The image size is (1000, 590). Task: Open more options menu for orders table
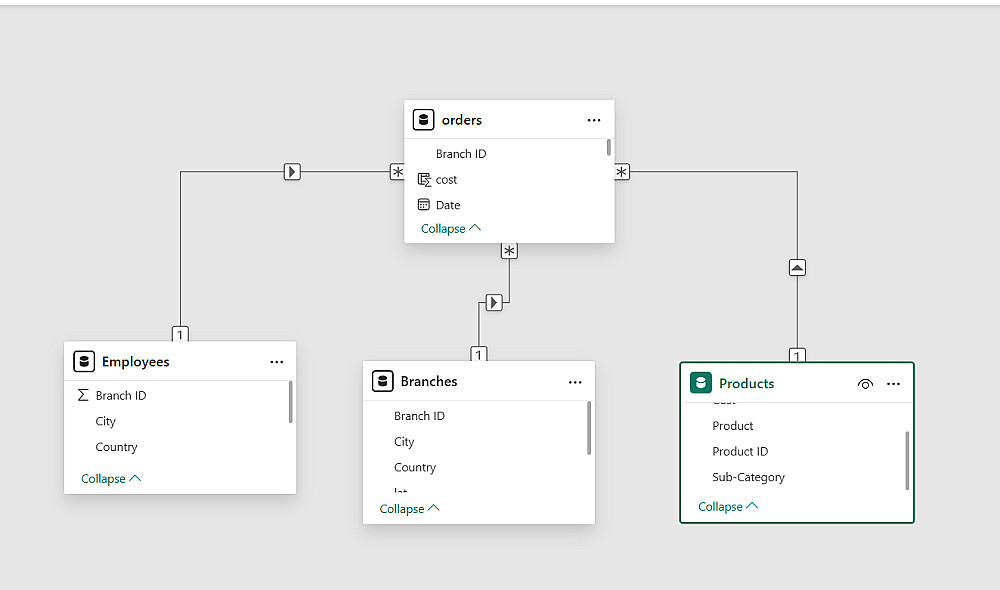(x=594, y=120)
